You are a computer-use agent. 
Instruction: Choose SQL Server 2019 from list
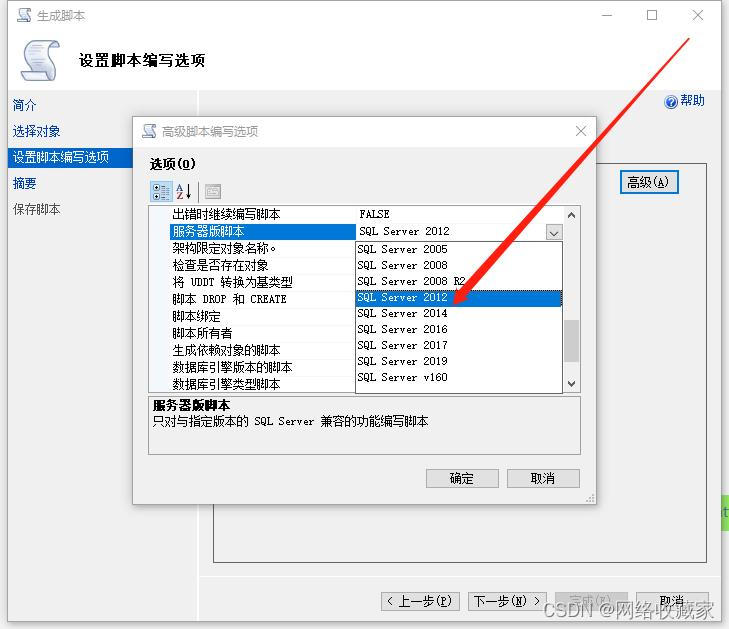[x=458, y=361]
